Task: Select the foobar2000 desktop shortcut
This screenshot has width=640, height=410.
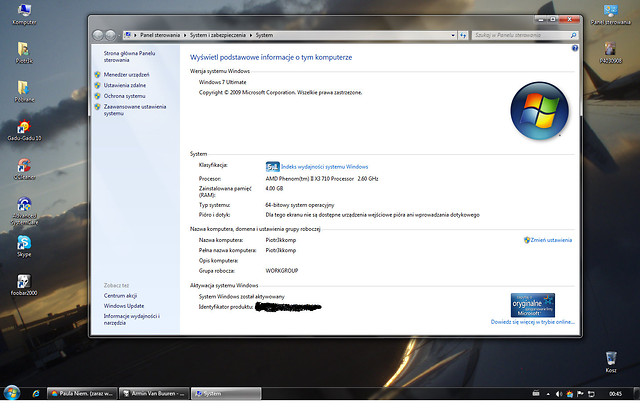Action: click(x=24, y=284)
